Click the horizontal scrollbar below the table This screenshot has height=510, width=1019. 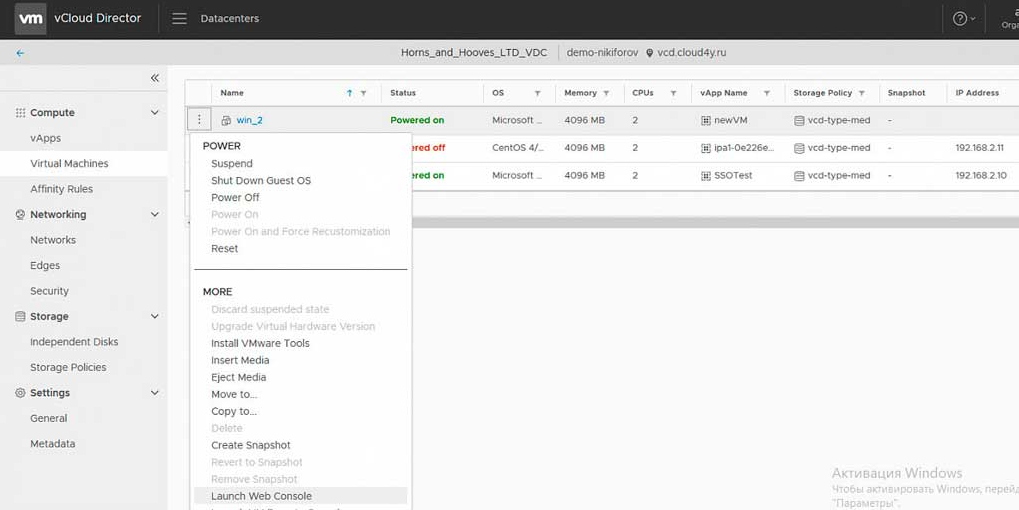click(x=715, y=222)
